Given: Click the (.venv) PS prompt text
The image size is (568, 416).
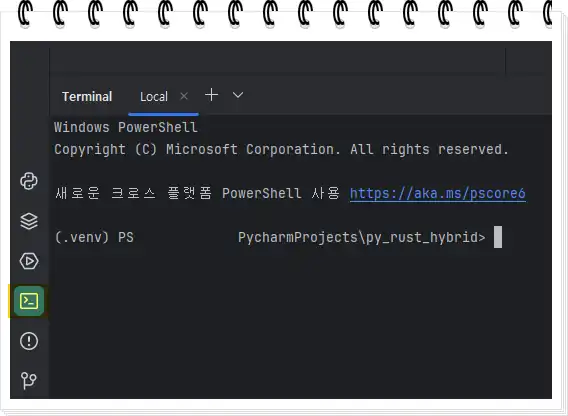Looking at the screenshot, I should [x=94, y=237].
